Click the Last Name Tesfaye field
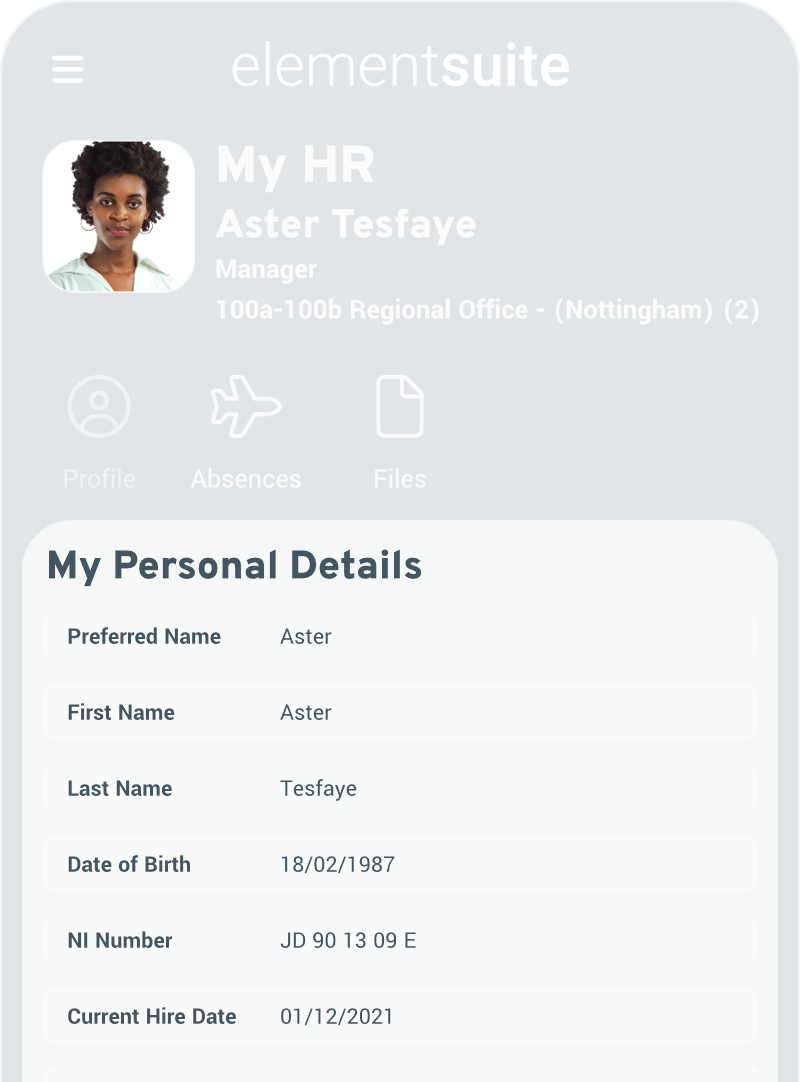This screenshot has height=1082, width=800. tap(399, 789)
